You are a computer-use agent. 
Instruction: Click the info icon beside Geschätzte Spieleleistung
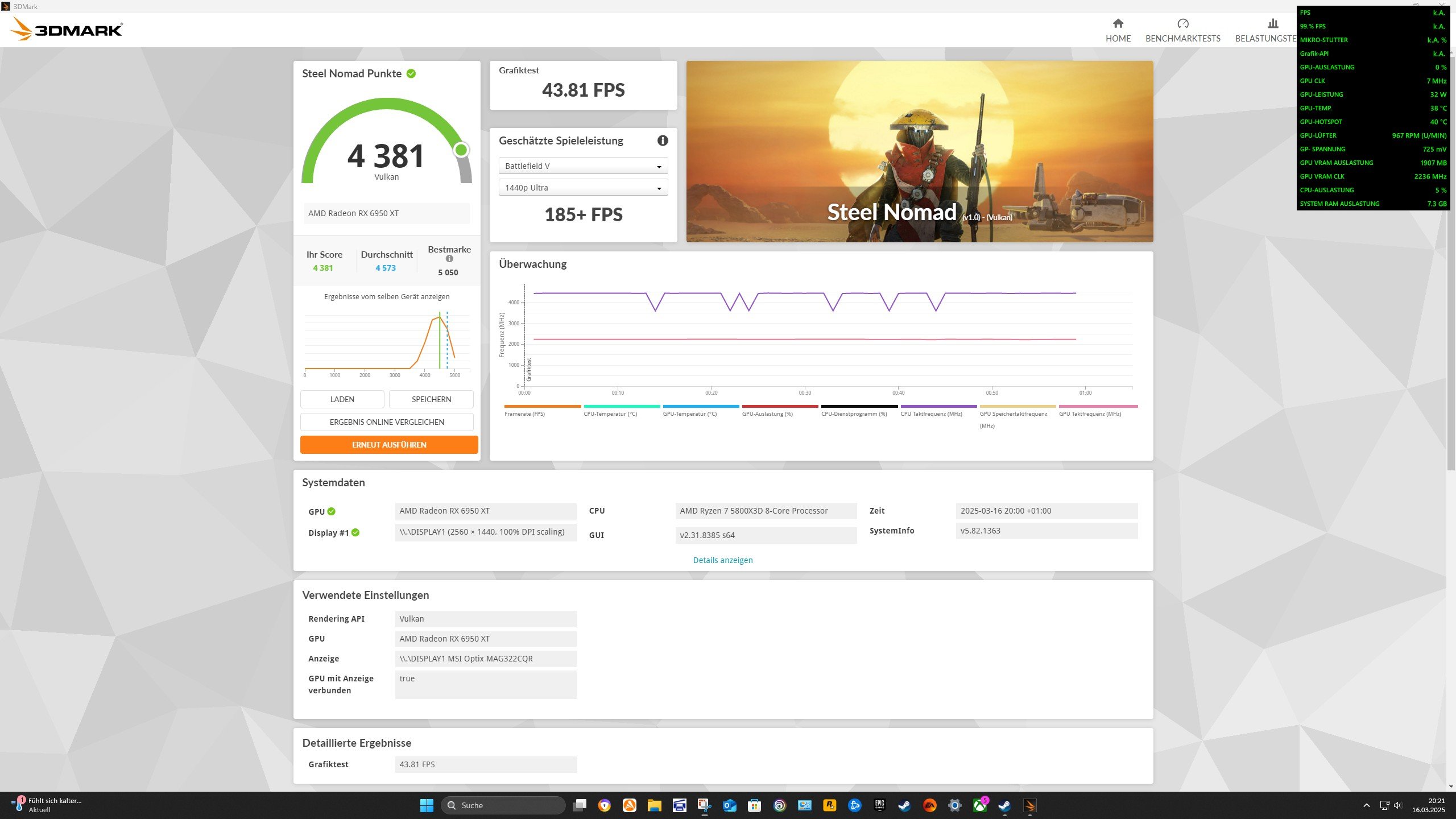[663, 140]
